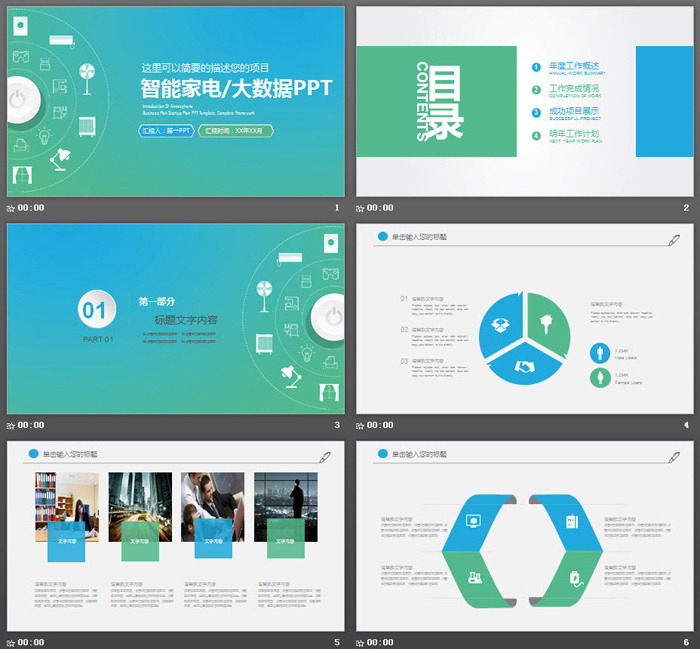Click the air conditioner icon on slide 1
Viewport: 700px width, 649px height.
pos(62,41)
